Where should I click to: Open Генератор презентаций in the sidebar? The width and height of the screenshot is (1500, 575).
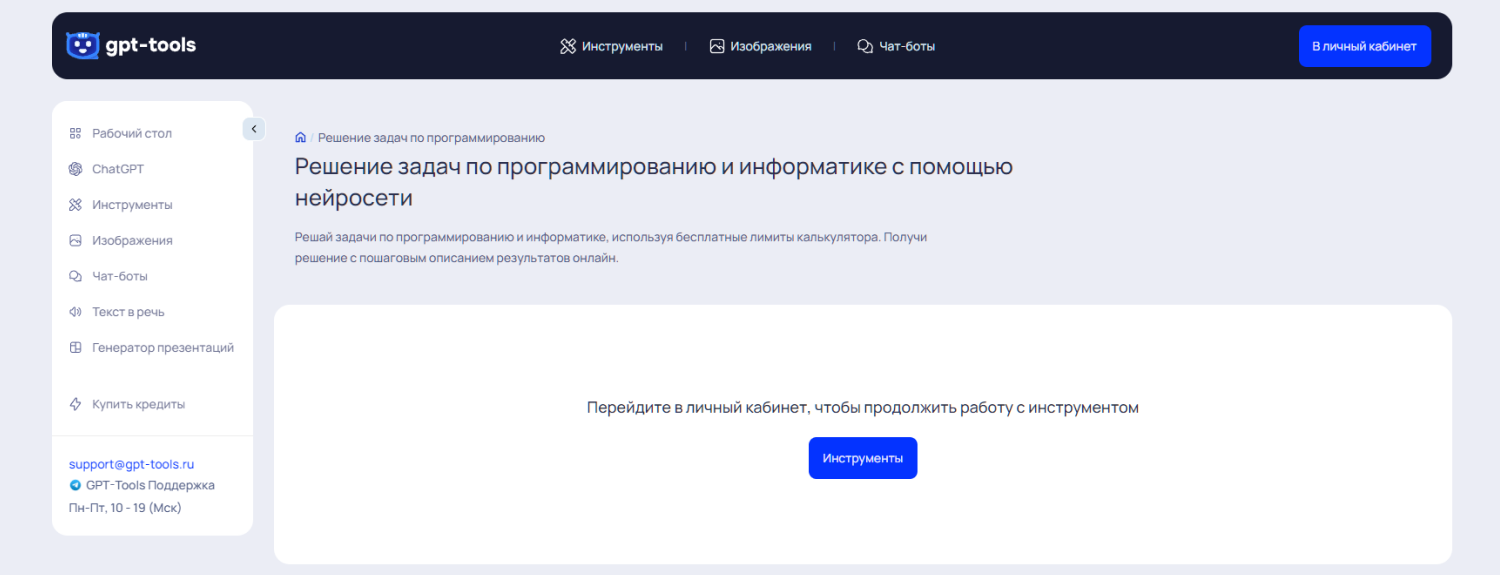pyautogui.click(x=163, y=348)
